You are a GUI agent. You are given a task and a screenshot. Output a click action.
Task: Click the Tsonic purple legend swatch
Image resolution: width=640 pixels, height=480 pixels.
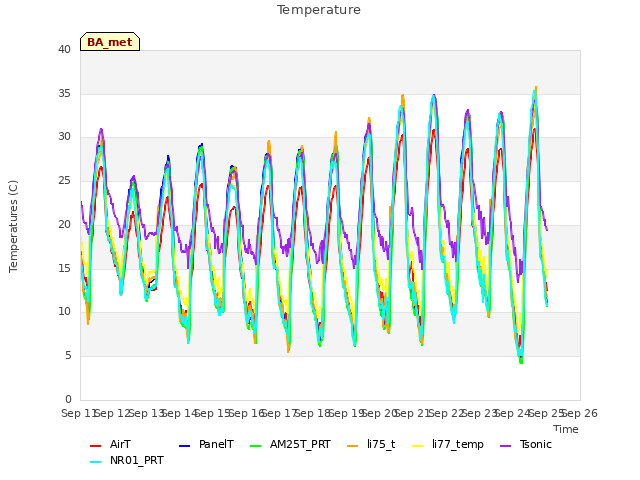click(505, 446)
